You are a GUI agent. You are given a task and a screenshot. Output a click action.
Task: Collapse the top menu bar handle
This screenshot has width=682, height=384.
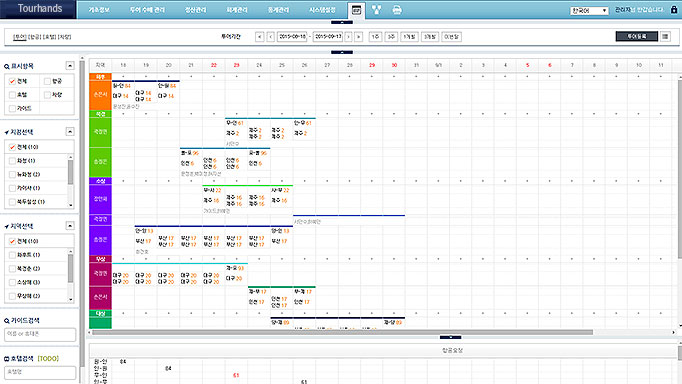click(x=342, y=22)
